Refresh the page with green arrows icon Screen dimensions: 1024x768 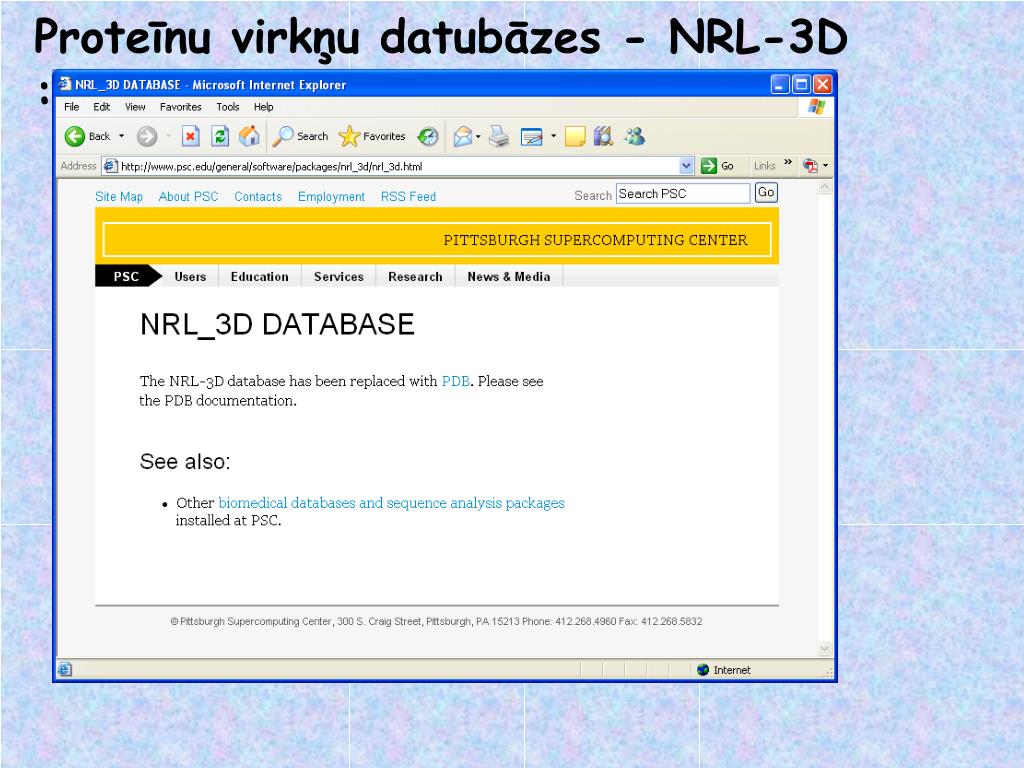coord(220,136)
